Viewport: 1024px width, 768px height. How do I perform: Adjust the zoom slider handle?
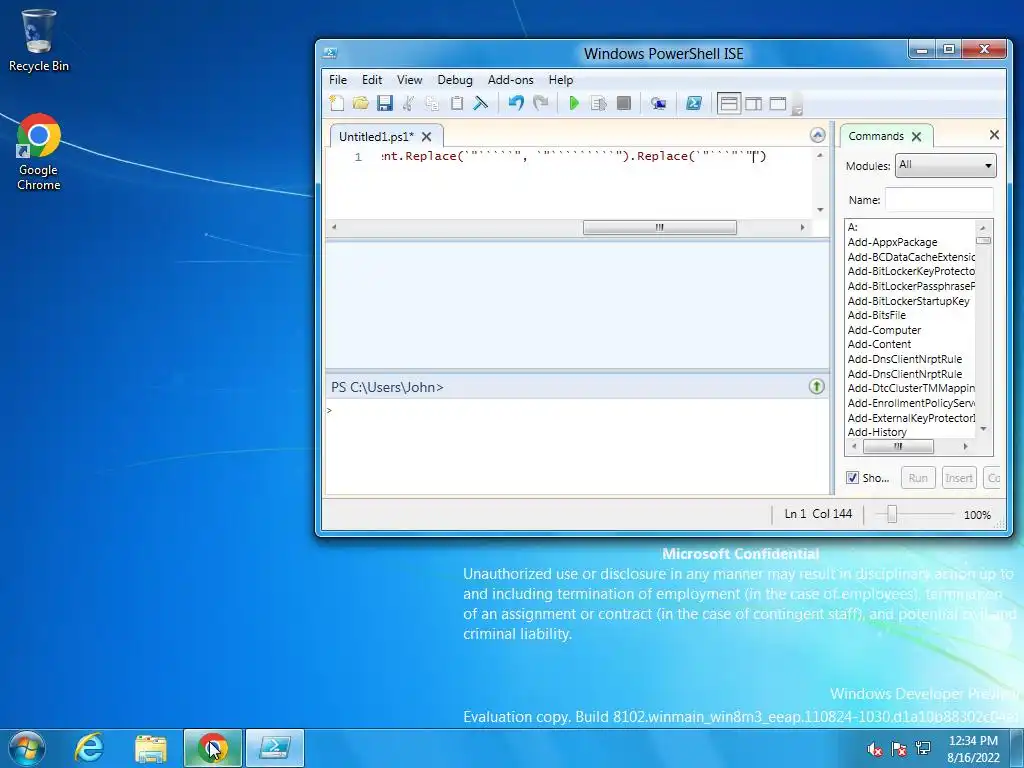(891, 515)
